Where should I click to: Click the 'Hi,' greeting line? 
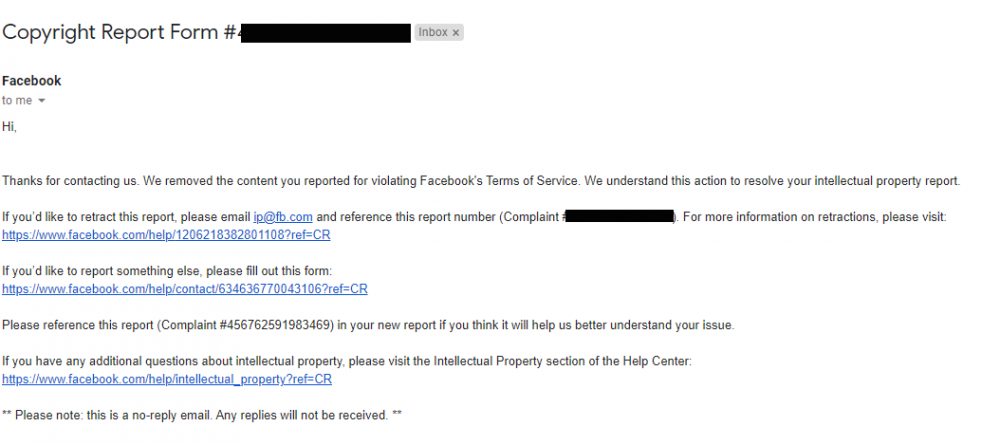(x=9, y=127)
